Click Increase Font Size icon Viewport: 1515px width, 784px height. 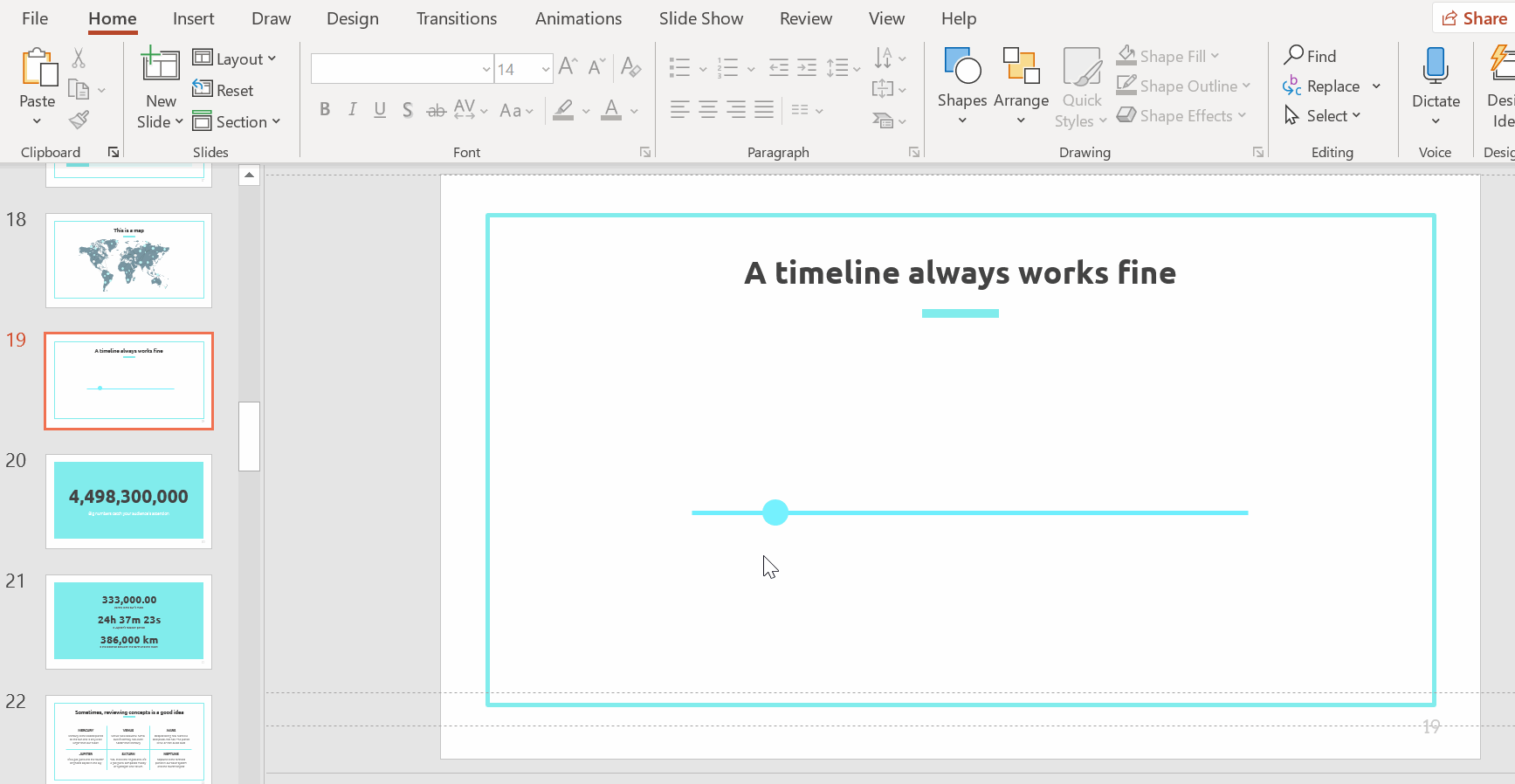pos(568,67)
